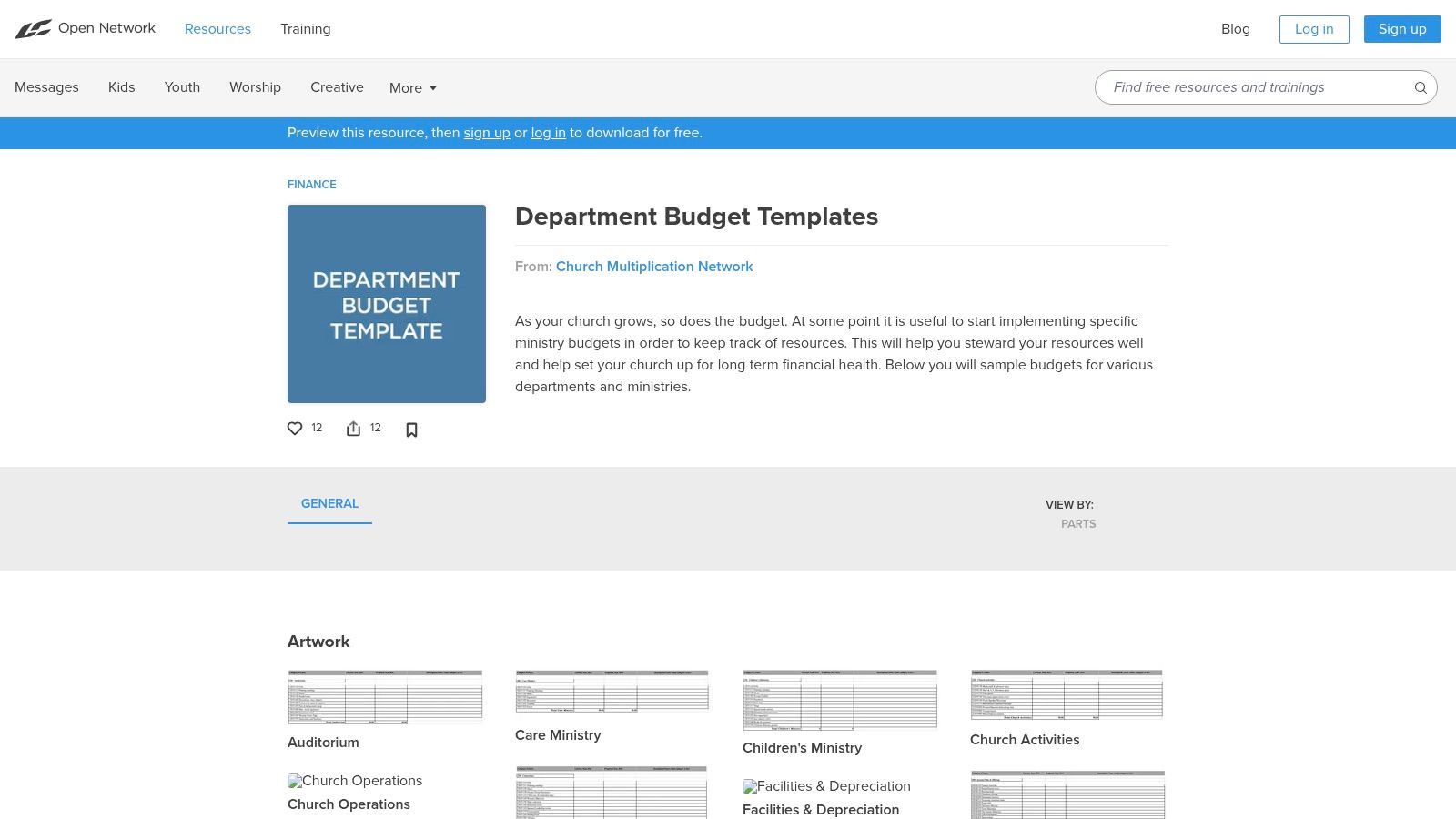Viewport: 1456px width, 819px height.
Task: Click the Church Activities title text
Action: (1025, 740)
